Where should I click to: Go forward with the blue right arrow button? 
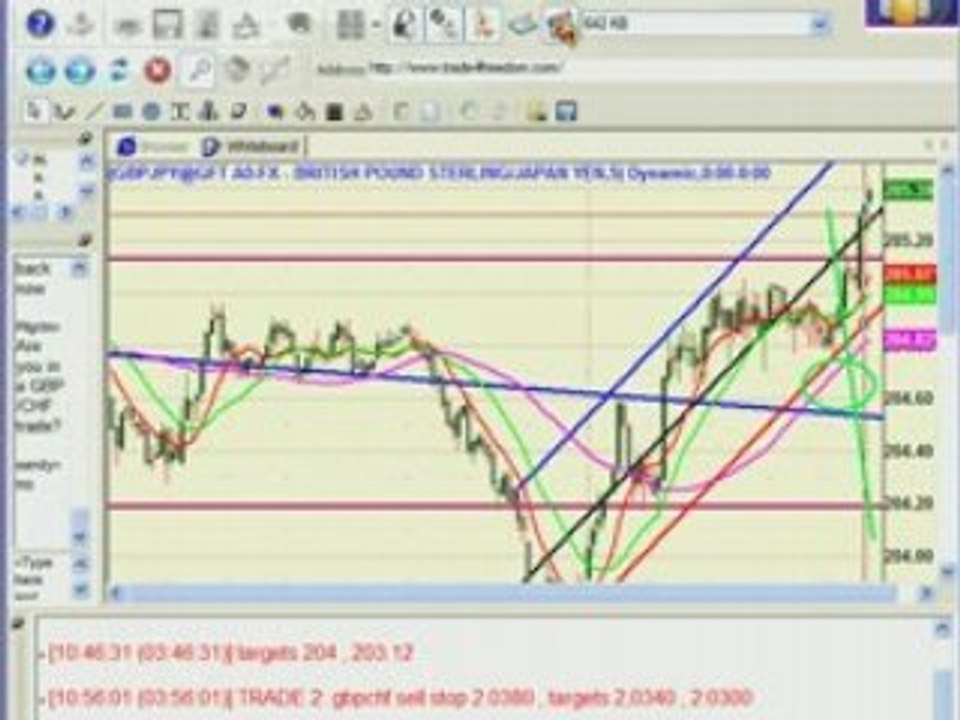point(80,70)
